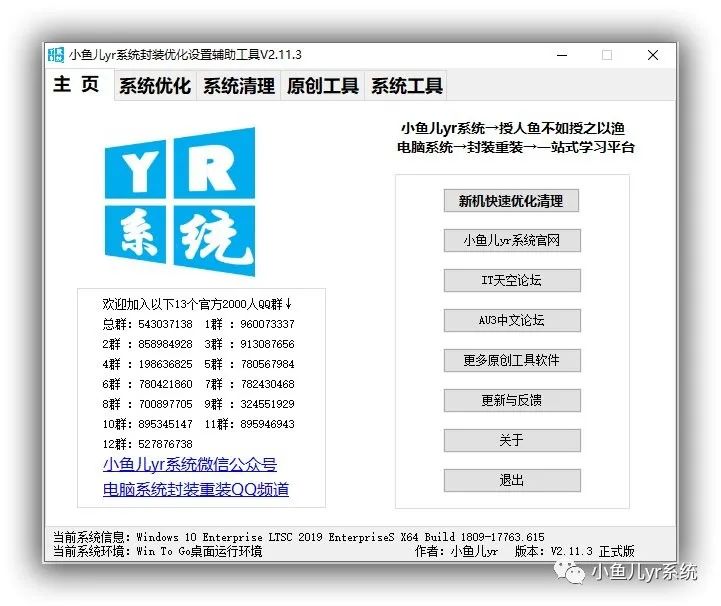Click the 新机快速优化清理 button
This screenshot has width=721, height=606.
tap(511, 201)
